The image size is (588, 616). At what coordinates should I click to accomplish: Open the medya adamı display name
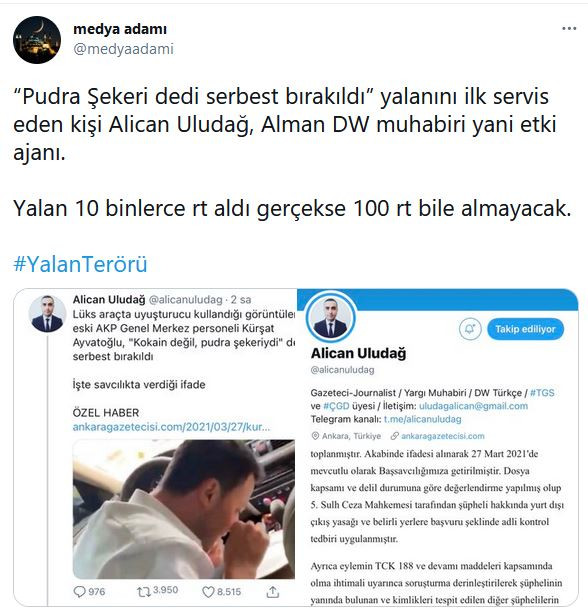(x=120, y=29)
